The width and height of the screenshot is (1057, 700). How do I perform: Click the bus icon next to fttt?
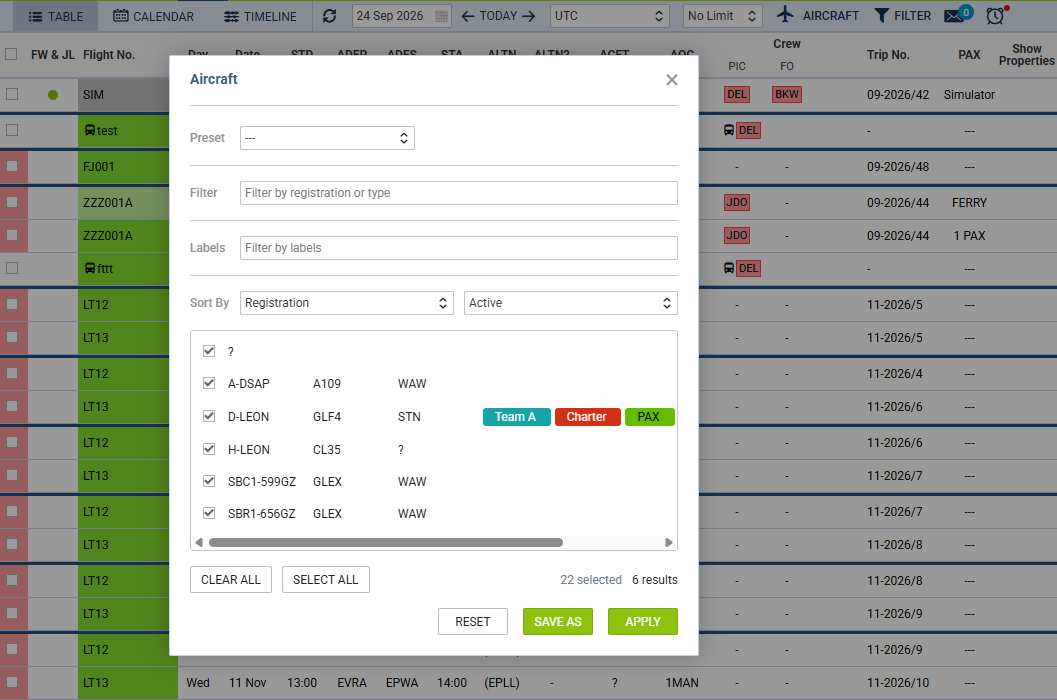[90, 268]
